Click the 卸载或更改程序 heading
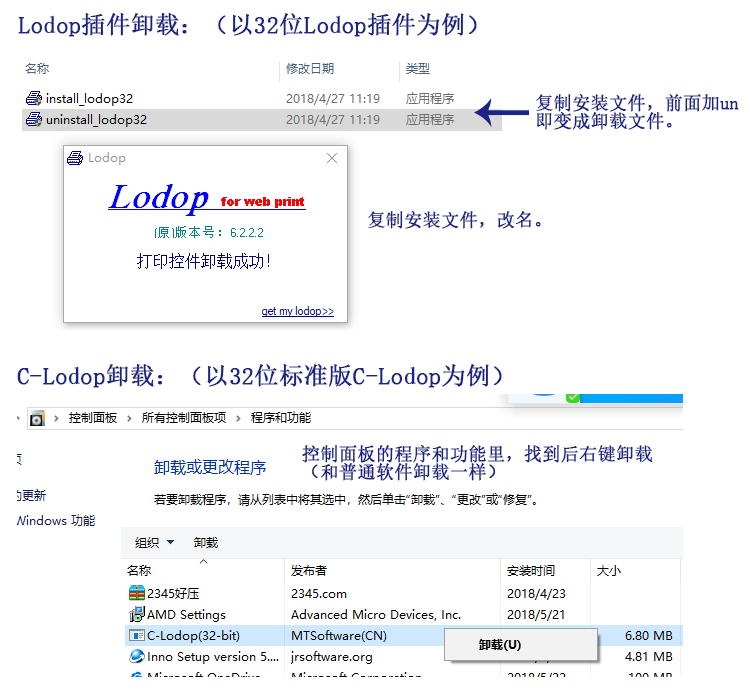 210,467
